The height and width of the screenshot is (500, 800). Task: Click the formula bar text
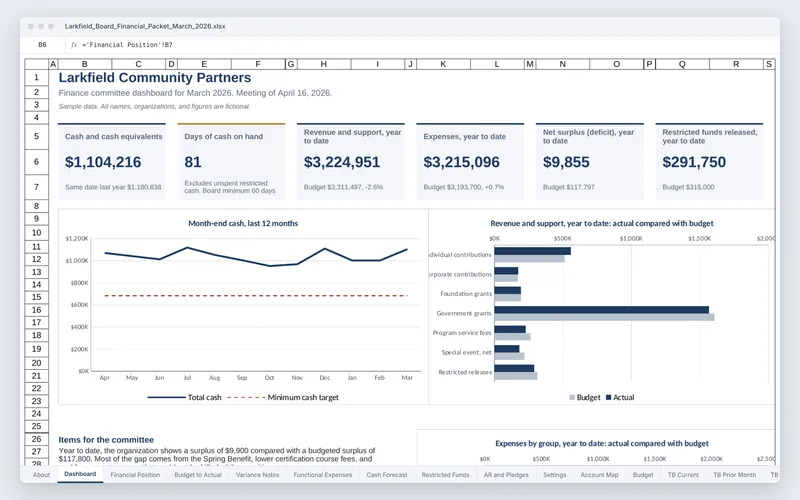coord(127,45)
